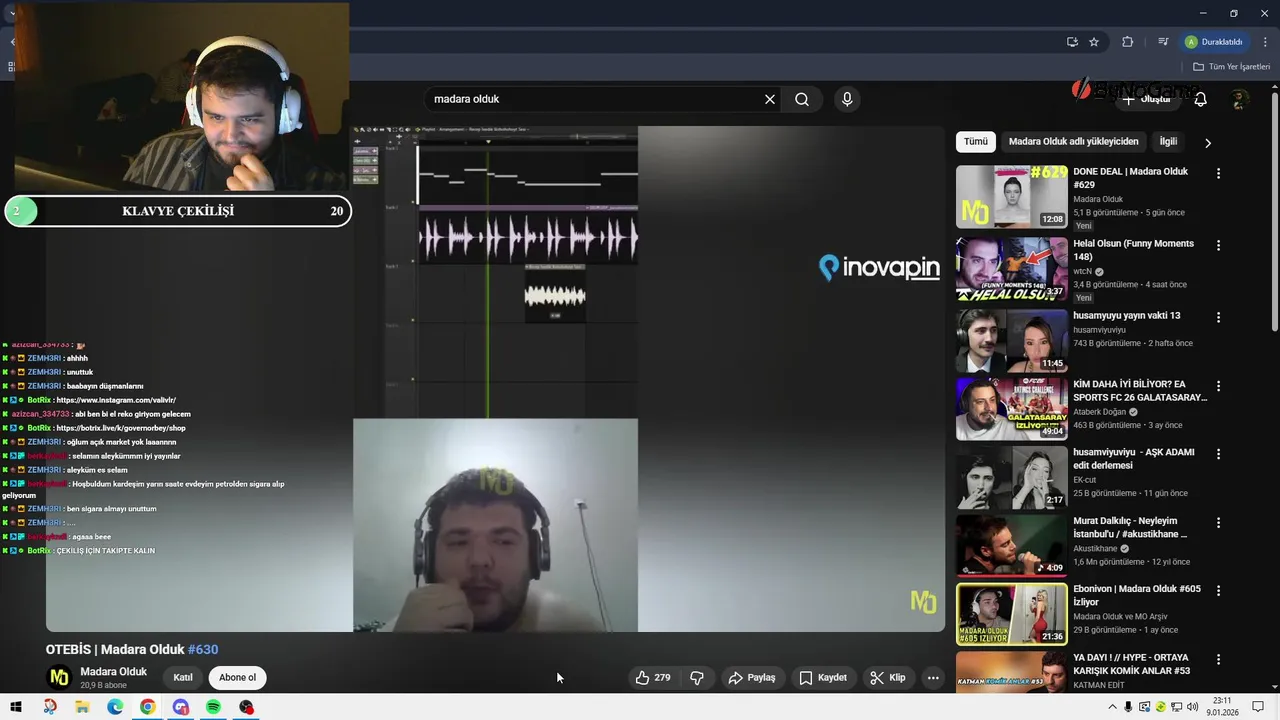Open the YouTube account avatar menu
This screenshot has width=1280, height=720.
(1240, 99)
